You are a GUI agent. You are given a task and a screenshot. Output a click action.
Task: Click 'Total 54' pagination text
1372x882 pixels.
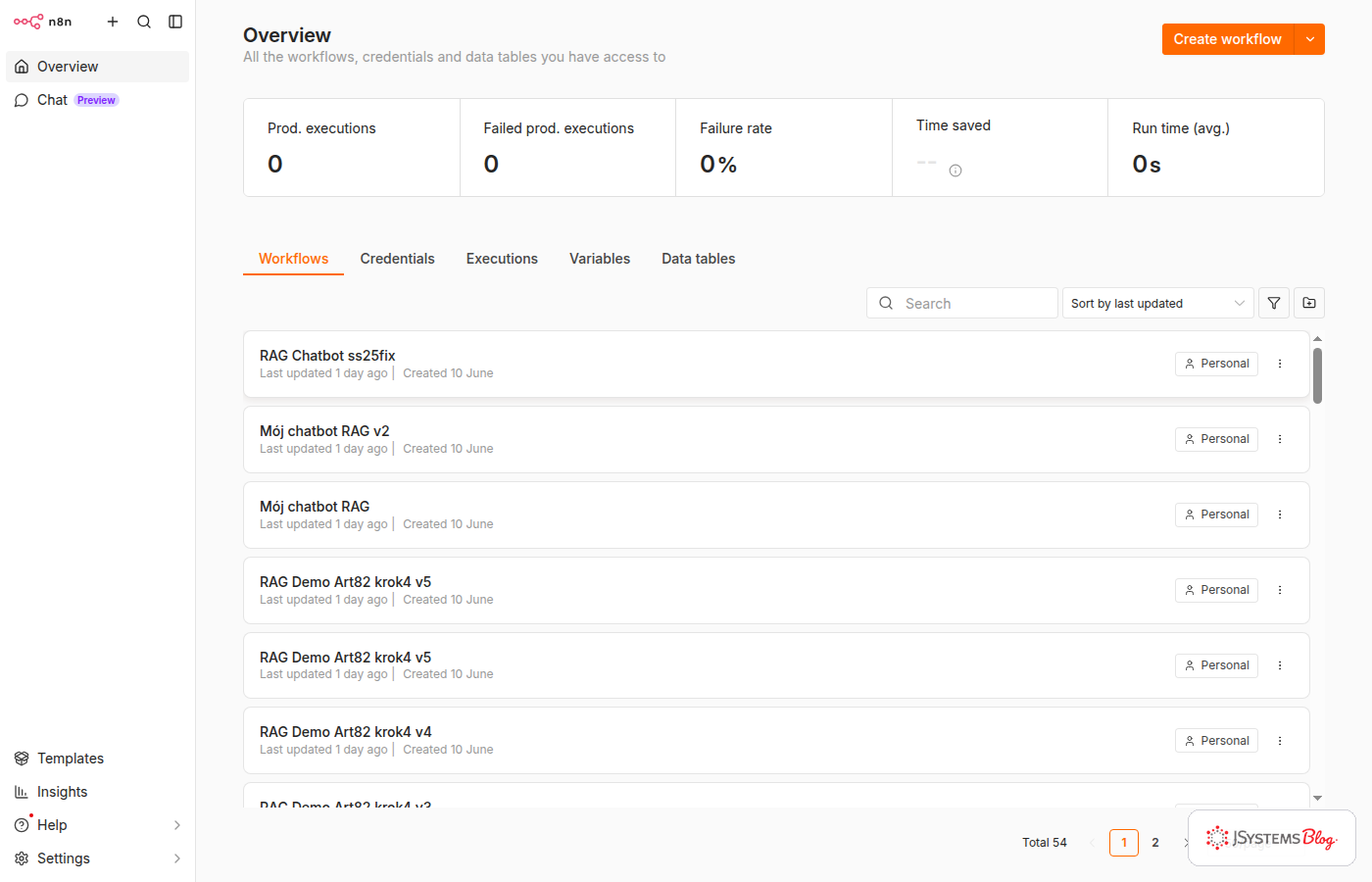(x=1045, y=843)
